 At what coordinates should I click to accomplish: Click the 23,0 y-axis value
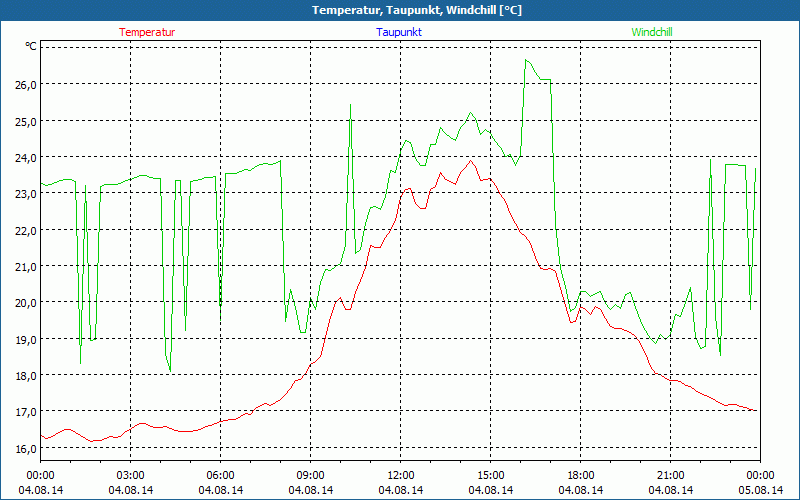tap(25, 194)
